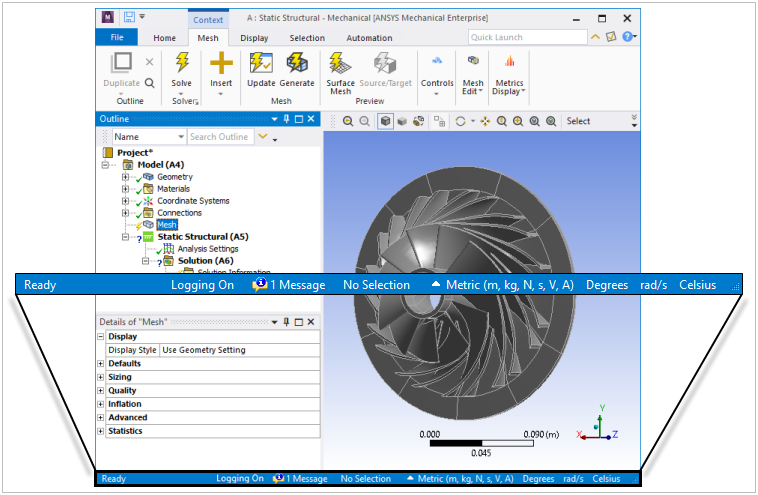Toggle the shaded cube display mode in viewport toolbar
The width and height of the screenshot is (758, 495).
click(385, 121)
